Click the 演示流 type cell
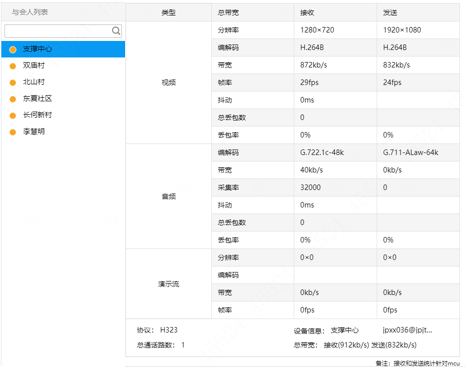Viewport: 465px width, 371px height. coord(169,284)
